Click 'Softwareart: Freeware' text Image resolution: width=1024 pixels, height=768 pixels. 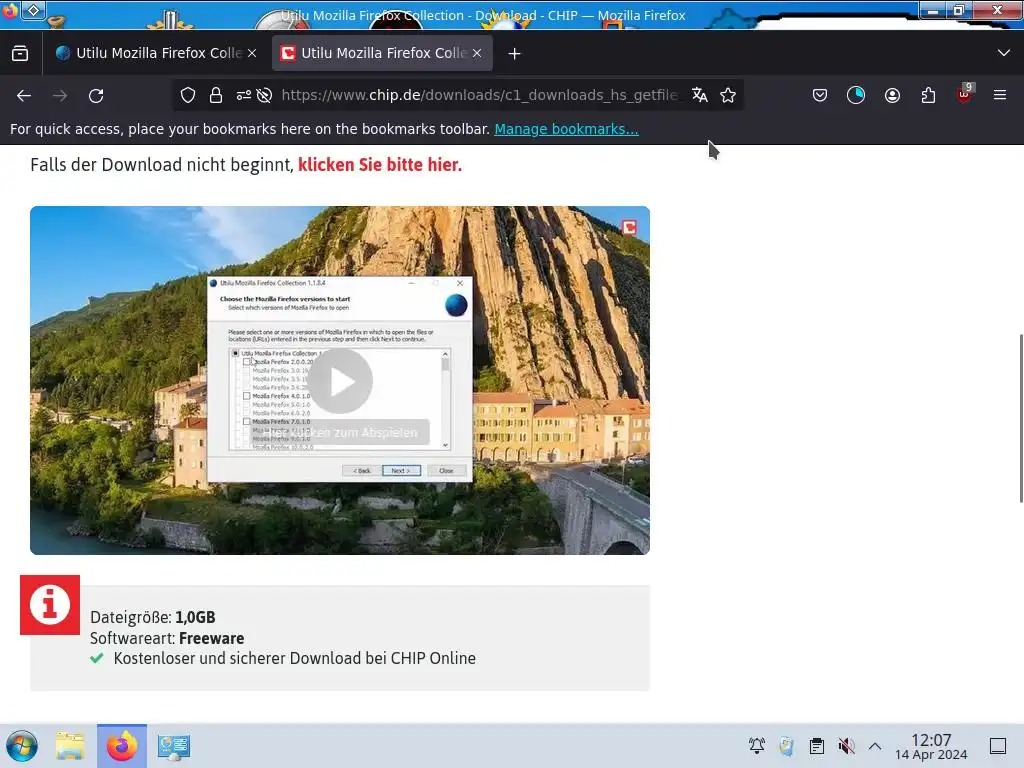pyautogui.click(x=167, y=638)
